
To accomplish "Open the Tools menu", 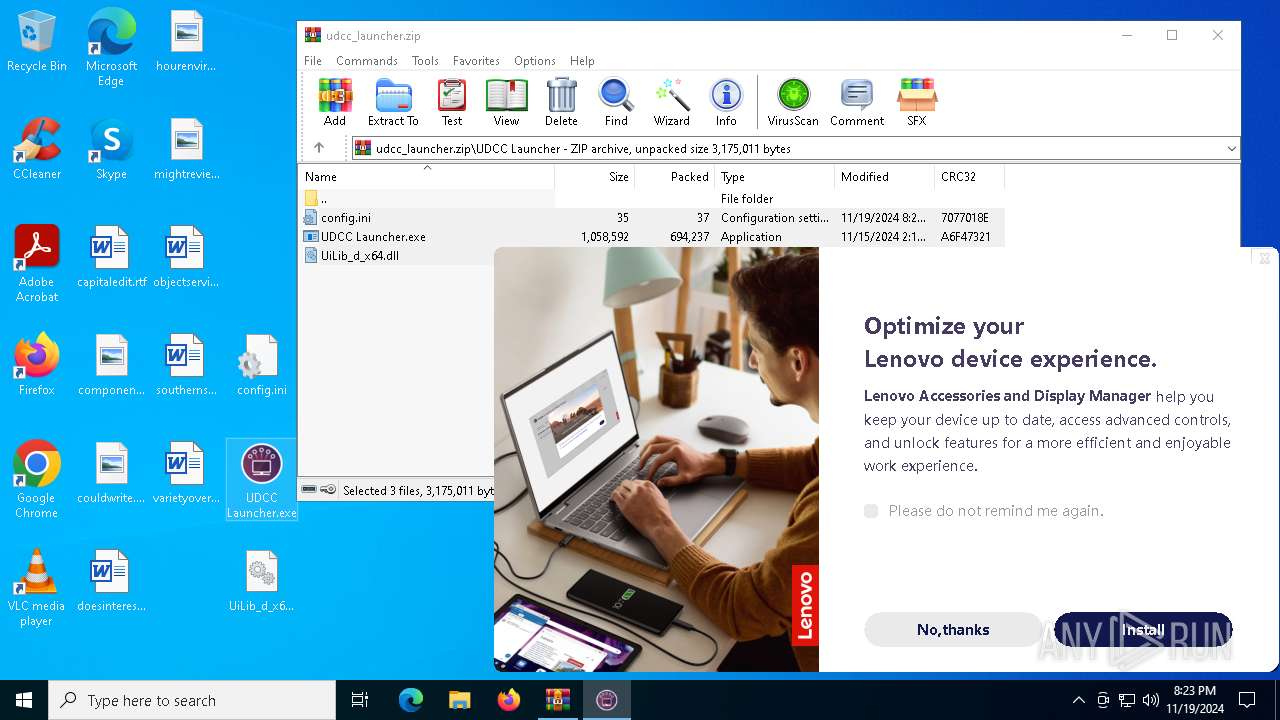I will [425, 61].
